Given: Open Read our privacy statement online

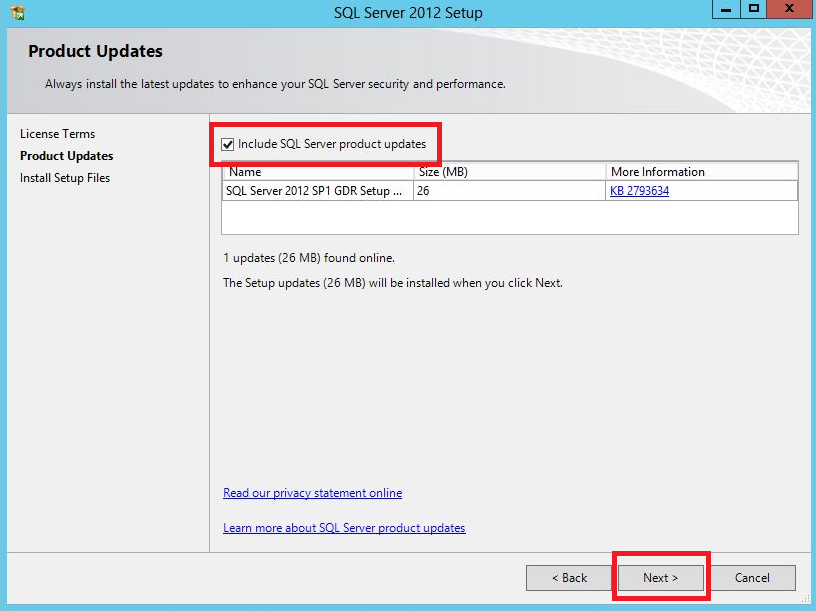Looking at the screenshot, I should 312,493.
